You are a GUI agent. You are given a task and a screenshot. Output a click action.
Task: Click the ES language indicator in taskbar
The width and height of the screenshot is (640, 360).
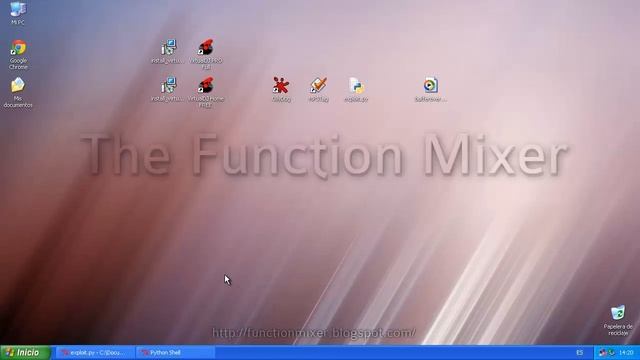[x=580, y=353]
